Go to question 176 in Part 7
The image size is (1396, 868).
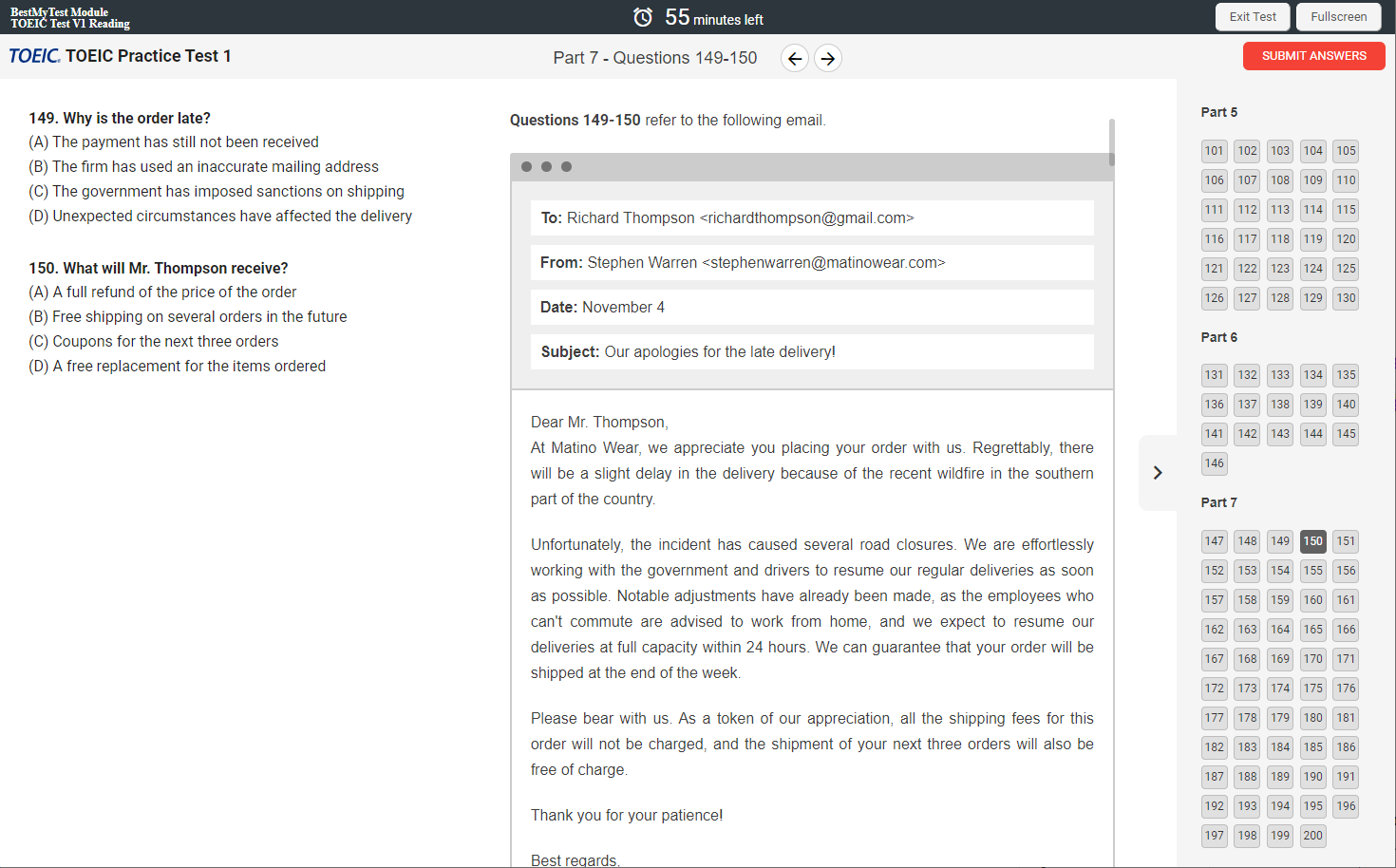[x=1347, y=689]
